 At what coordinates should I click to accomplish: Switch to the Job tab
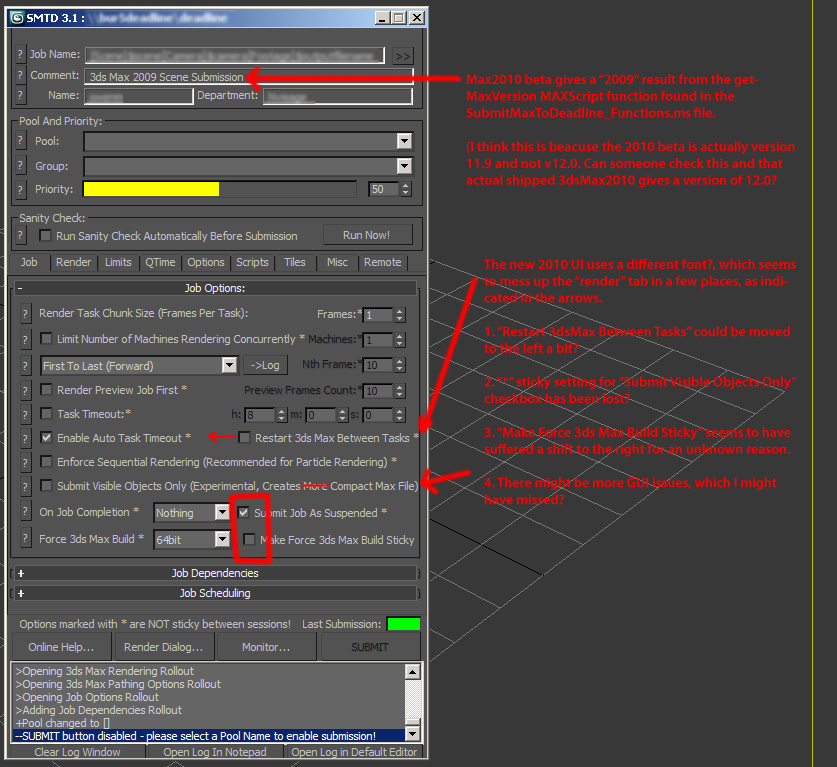pyautogui.click(x=29, y=262)
